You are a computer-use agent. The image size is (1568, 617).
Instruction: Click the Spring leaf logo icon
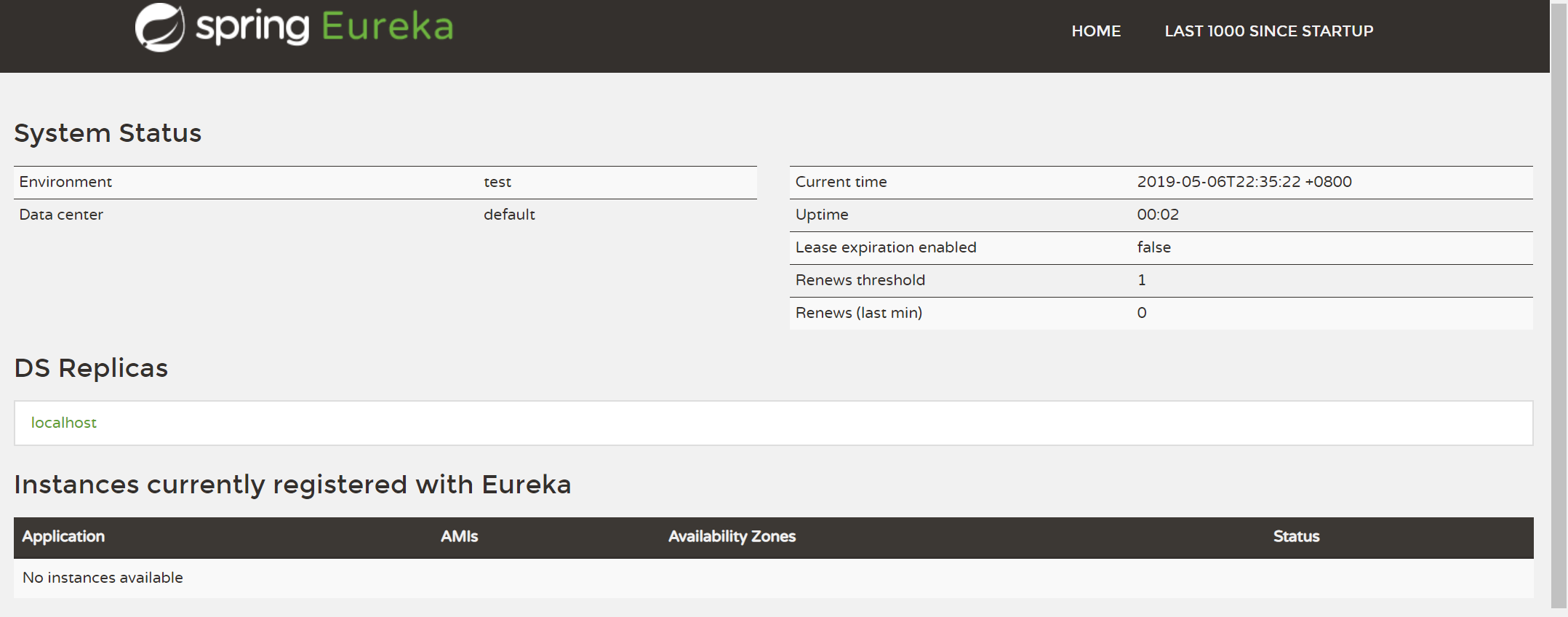[x=159, y=28]
